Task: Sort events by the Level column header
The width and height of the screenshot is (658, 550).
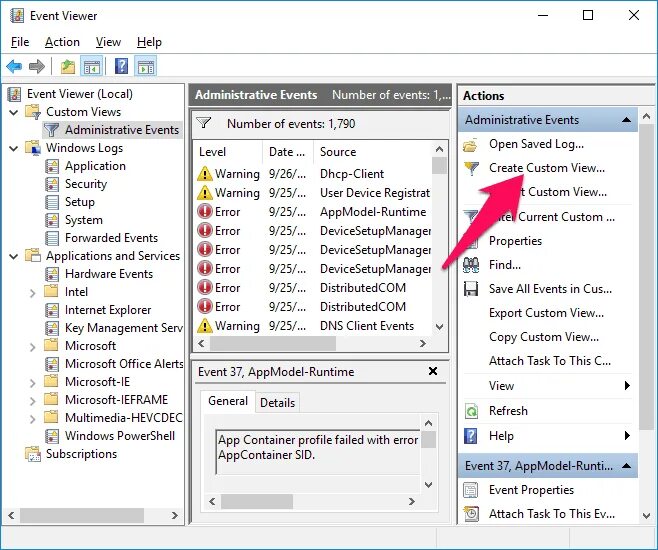Action: (227, 152)
